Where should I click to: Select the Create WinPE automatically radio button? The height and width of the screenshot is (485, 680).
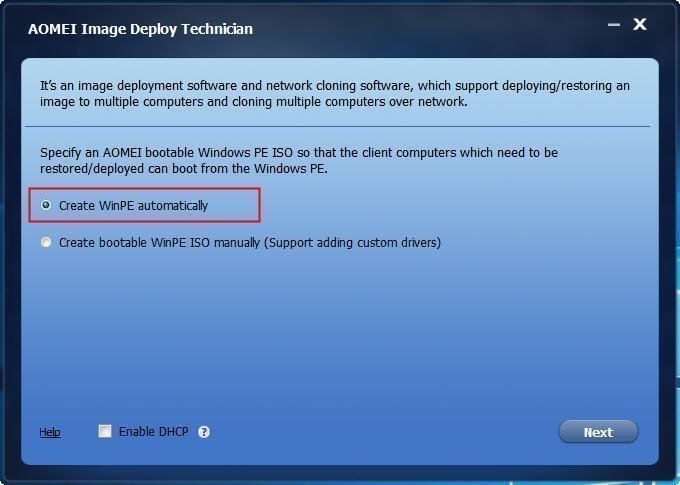click(x=46, y=205)
